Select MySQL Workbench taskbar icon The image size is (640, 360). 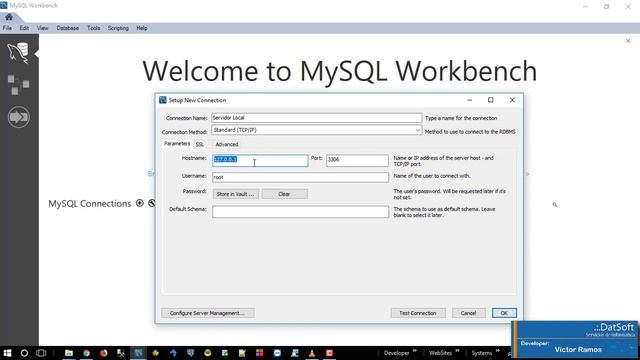138,353
